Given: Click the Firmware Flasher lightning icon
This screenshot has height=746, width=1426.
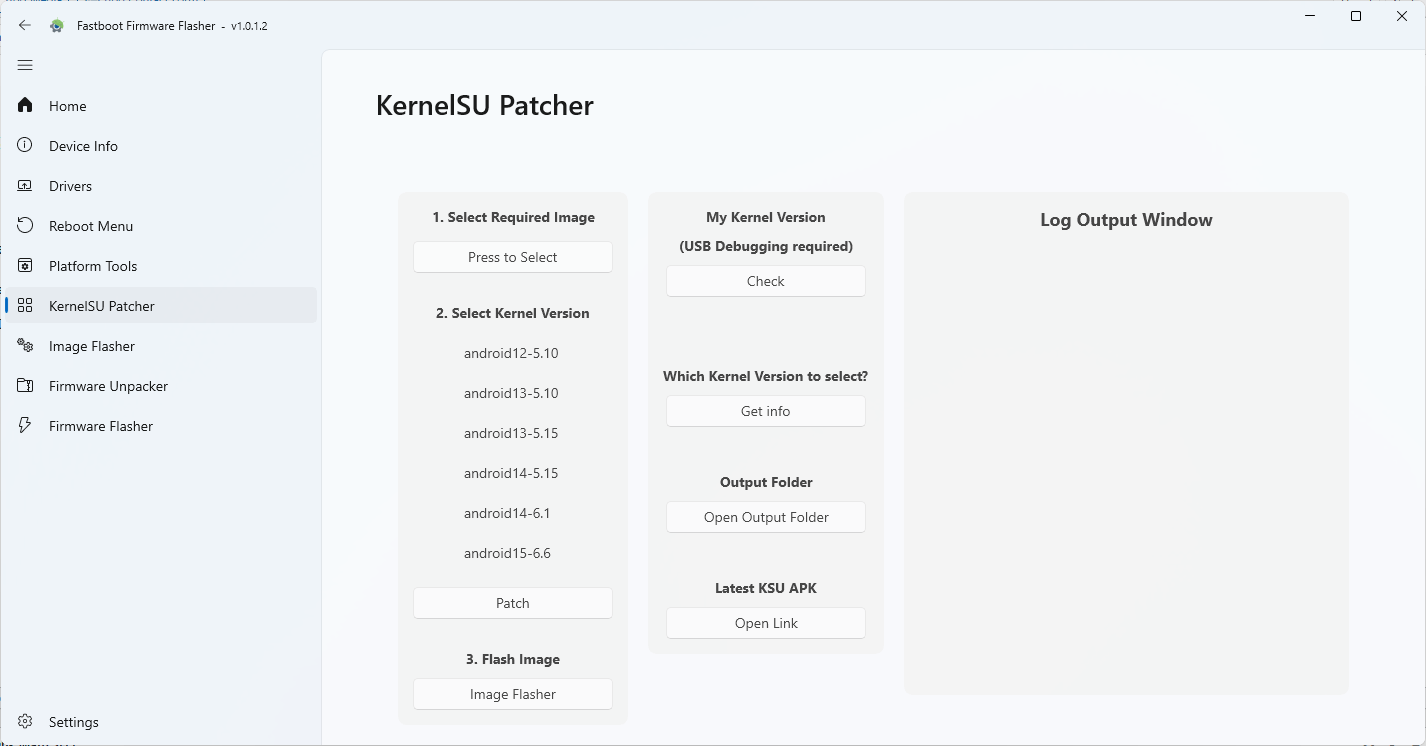Looking at the screenshot, I should pos(26,426).
